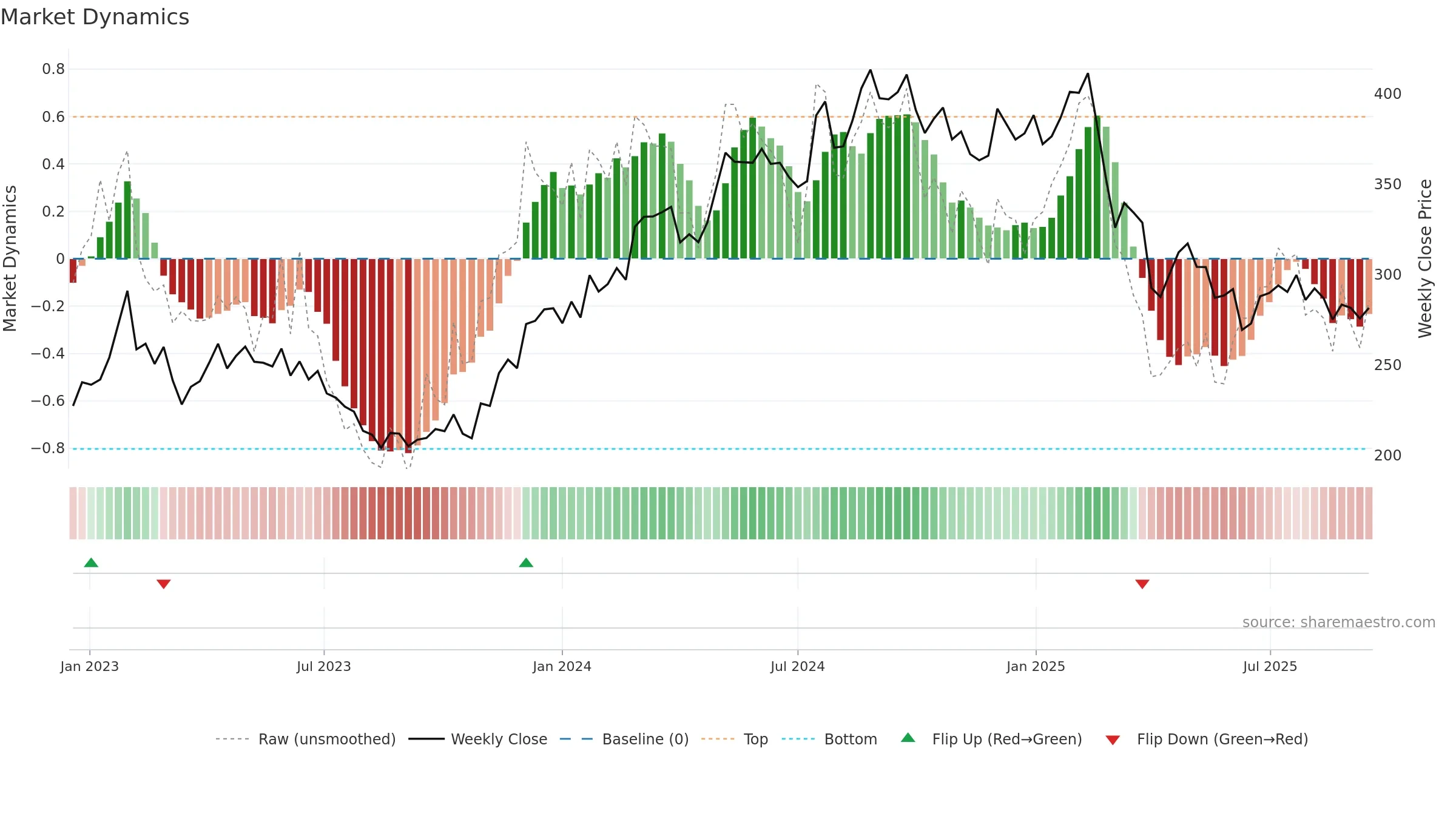Click the −0.8 left axis tick label
Screen dimensions: 1456x819
coord(48,448)
